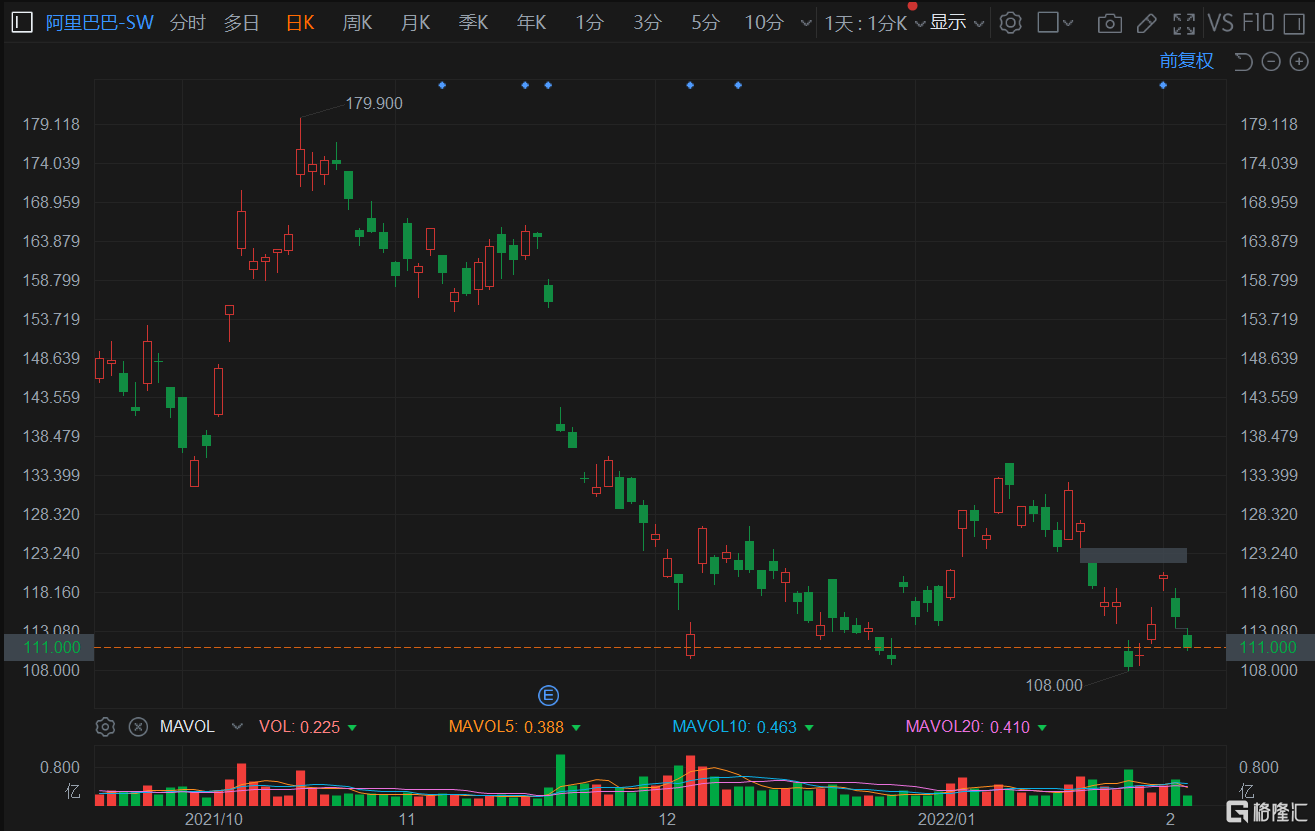Screen dimensions: 1315x831
Task: Switch to 周K weekly chart tab
Action: click(x=357, y=22)
